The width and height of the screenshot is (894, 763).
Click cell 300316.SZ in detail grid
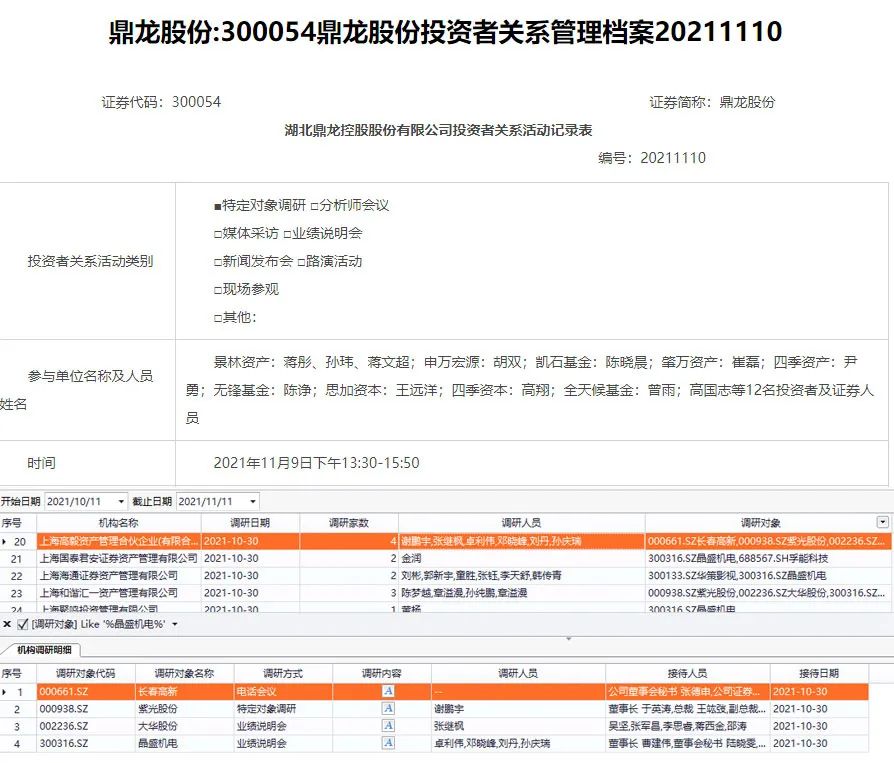point(86,744)
